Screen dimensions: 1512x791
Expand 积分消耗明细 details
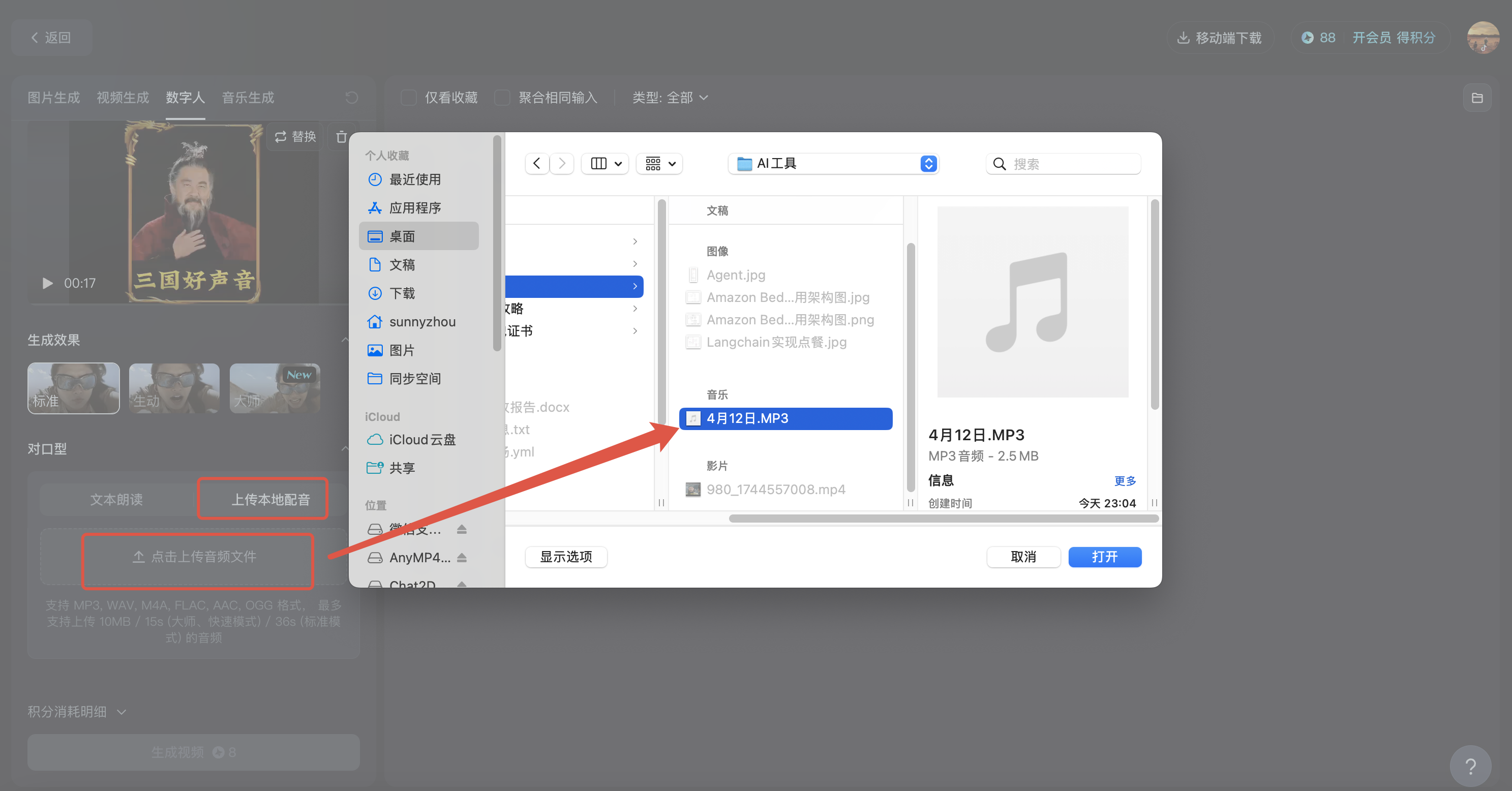[77, 712]
